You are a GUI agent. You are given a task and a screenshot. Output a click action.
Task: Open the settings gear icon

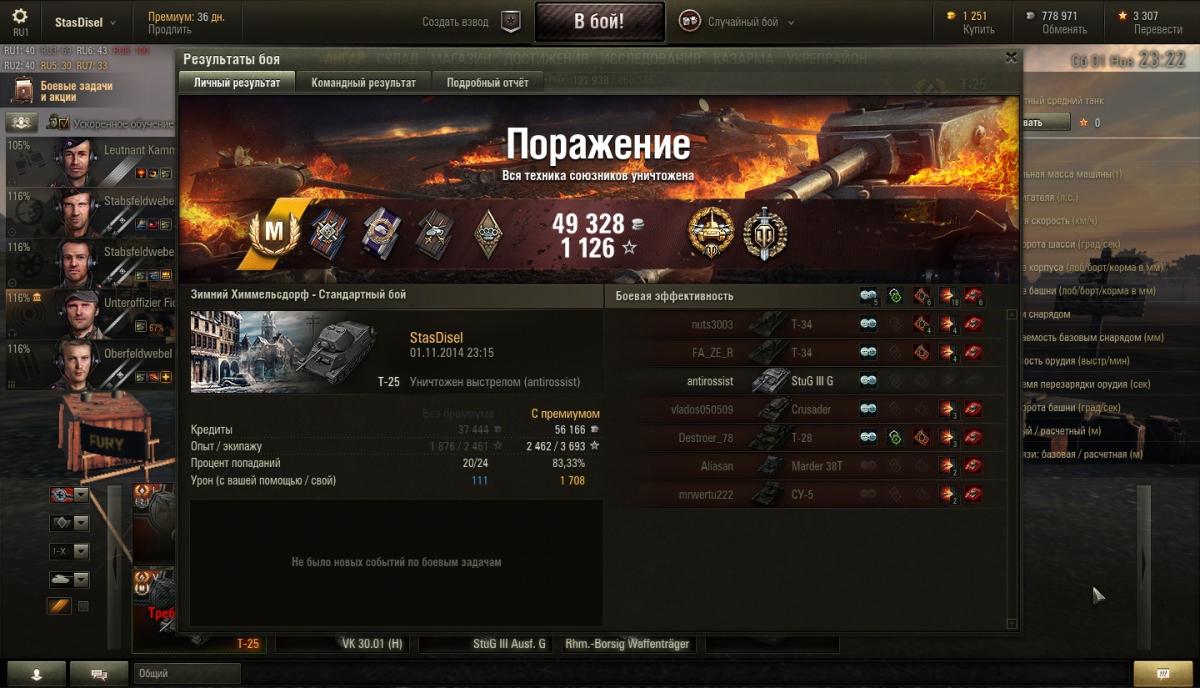tap(20, 15)
